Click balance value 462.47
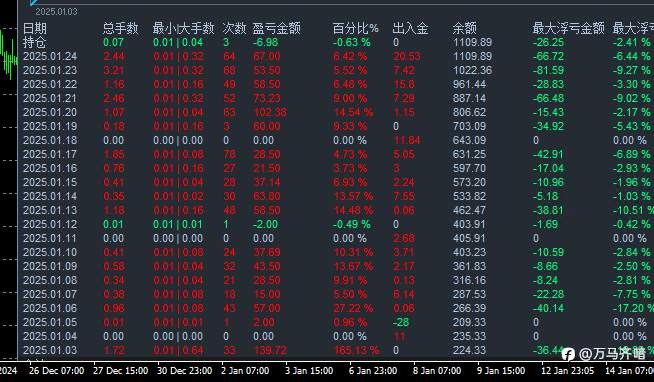Image resolution: width=654 pixels, height=382 pixels. click(x=469, y=210)
